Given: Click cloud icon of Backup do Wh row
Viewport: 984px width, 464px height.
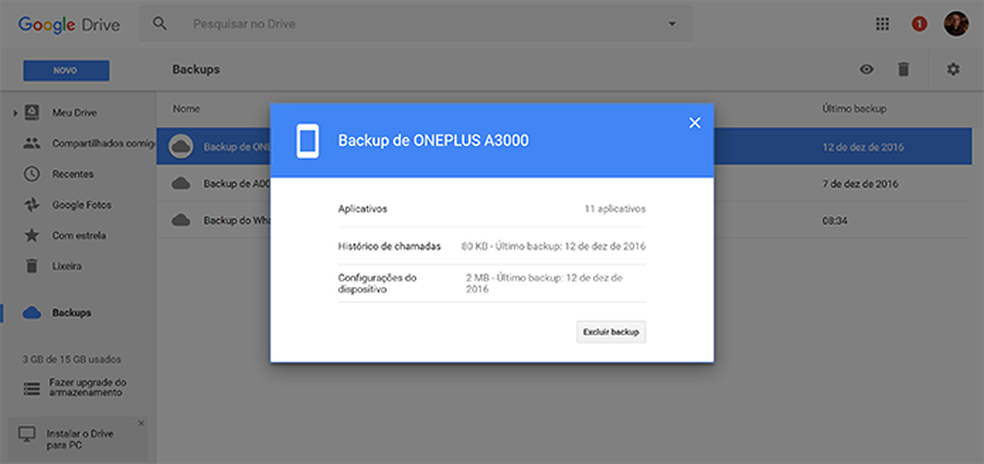Looking at the screenshot, I should (x=181, y=220).
